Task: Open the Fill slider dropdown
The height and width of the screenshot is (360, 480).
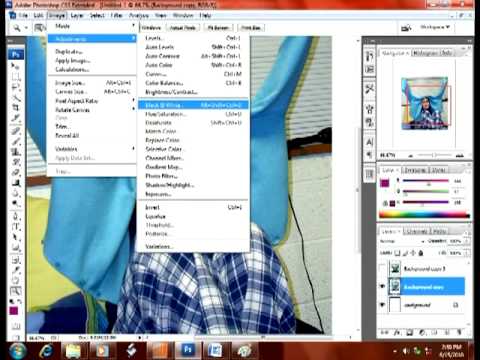Action: tap(467, 253)
